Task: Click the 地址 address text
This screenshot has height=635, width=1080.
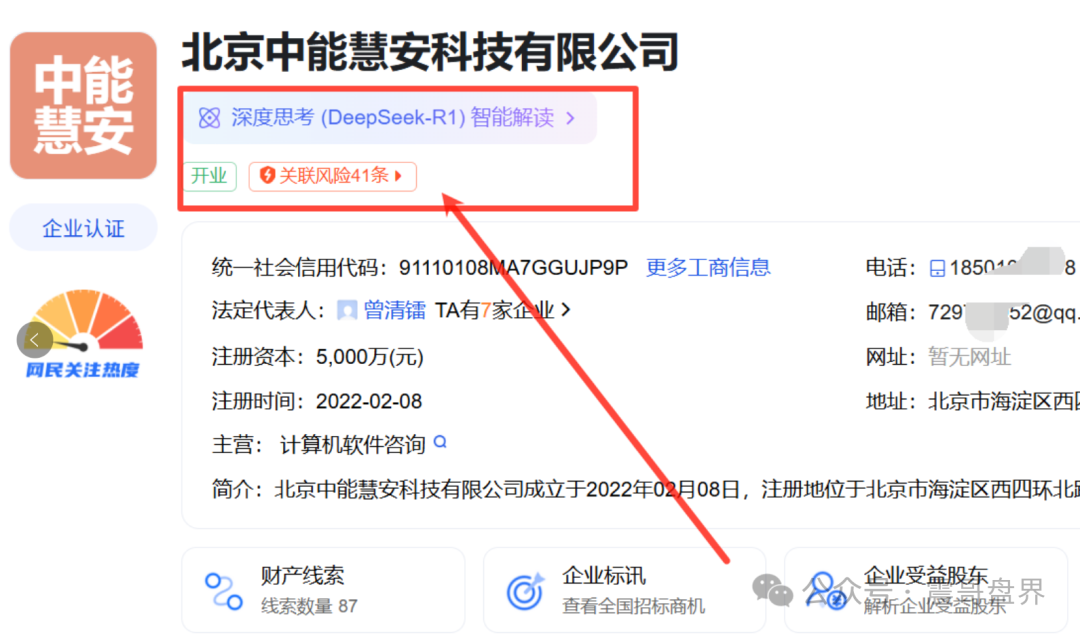Action: coord(1004,402)
